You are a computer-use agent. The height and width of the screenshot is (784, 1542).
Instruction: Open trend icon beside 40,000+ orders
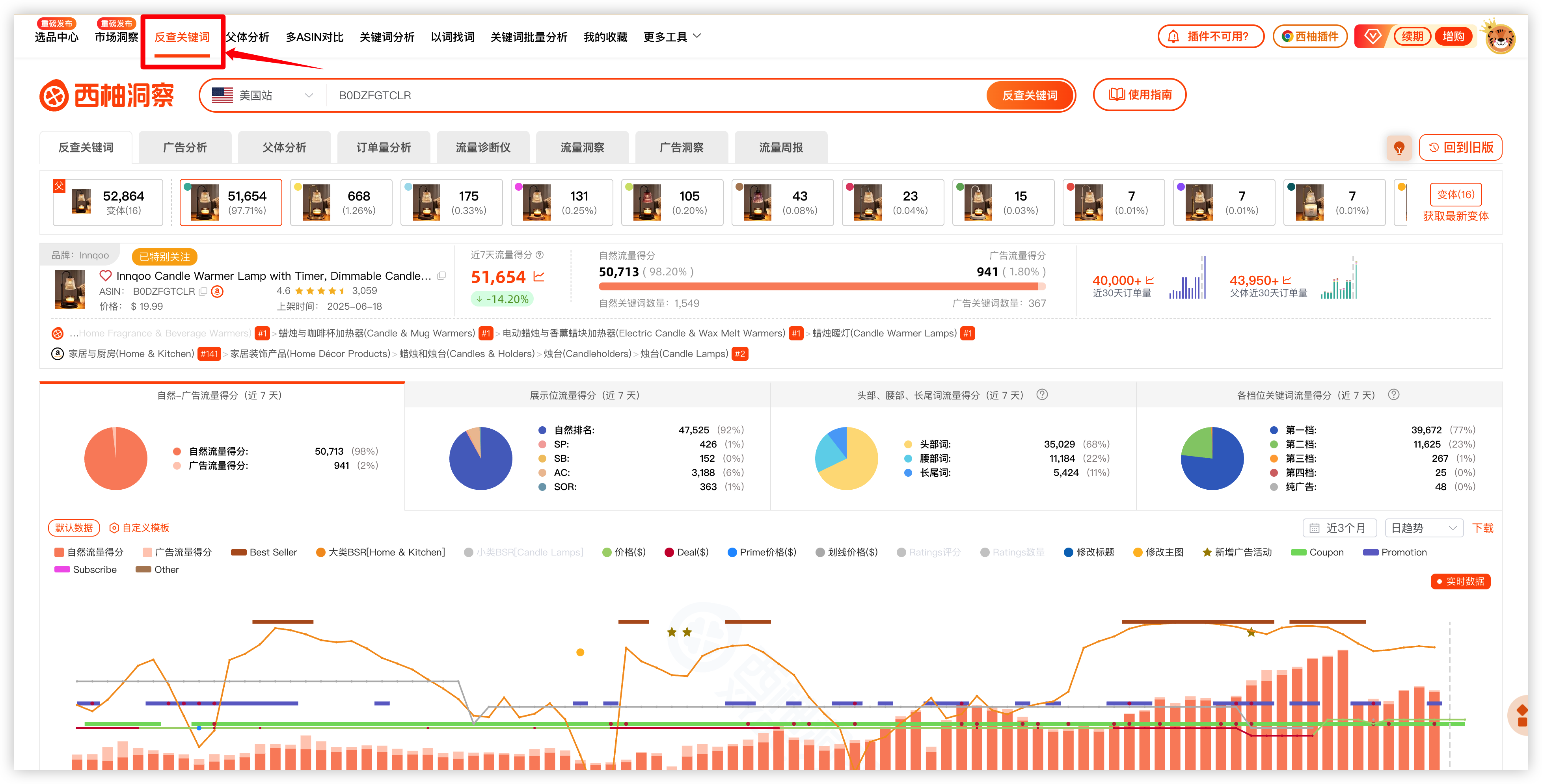click(x=1149, y=280)
